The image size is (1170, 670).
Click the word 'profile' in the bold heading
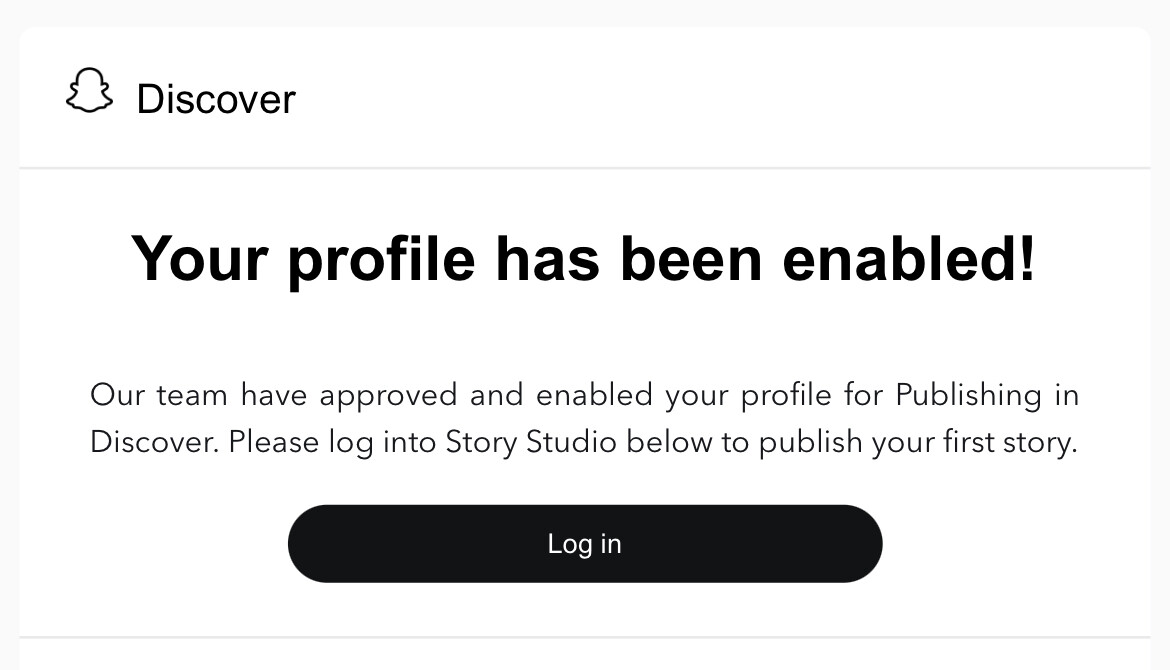[381, 262]
